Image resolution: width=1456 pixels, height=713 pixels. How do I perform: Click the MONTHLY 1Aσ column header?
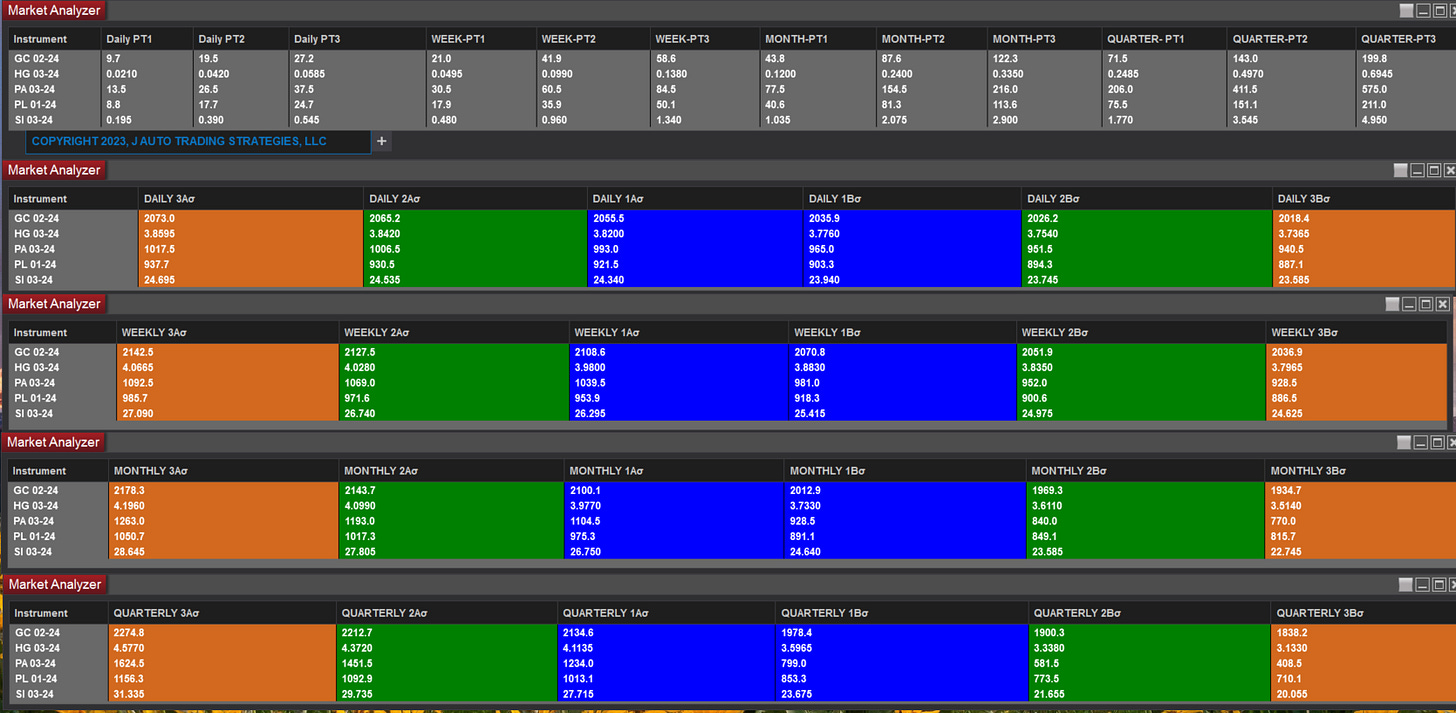coord(673,471)
